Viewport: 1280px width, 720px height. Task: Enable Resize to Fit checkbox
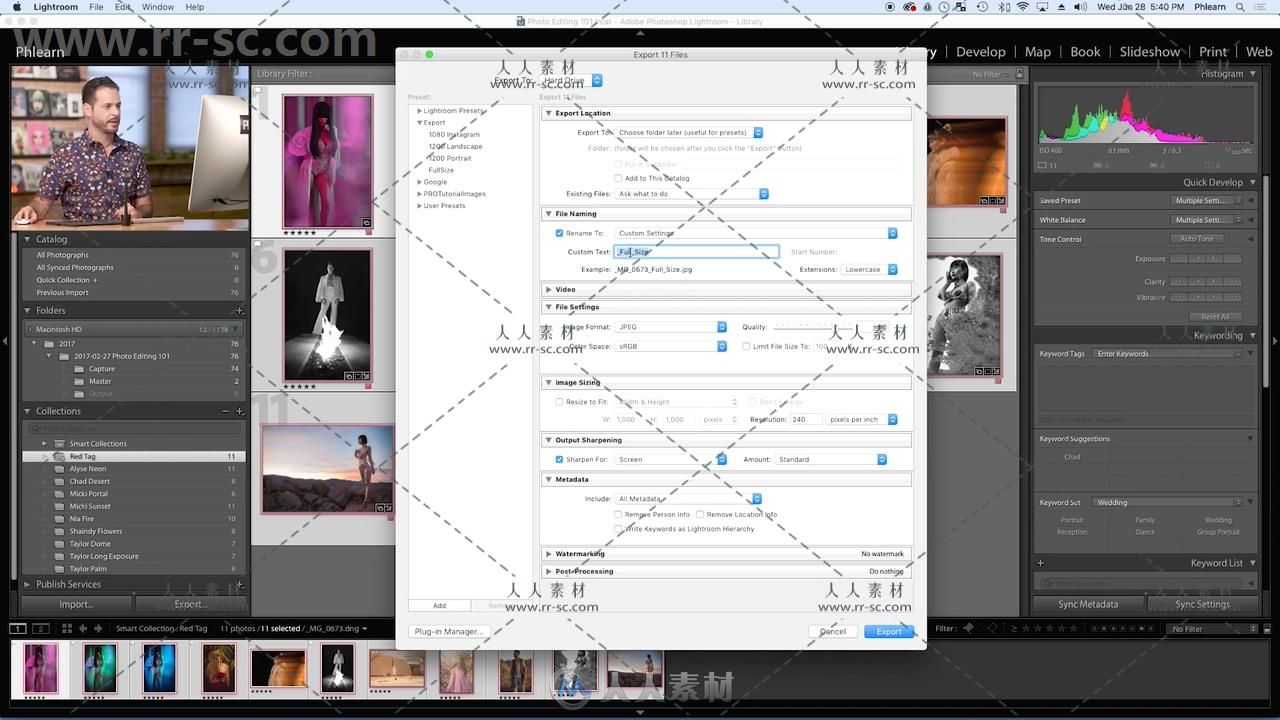pyautogui.click(x=559, y=402)
